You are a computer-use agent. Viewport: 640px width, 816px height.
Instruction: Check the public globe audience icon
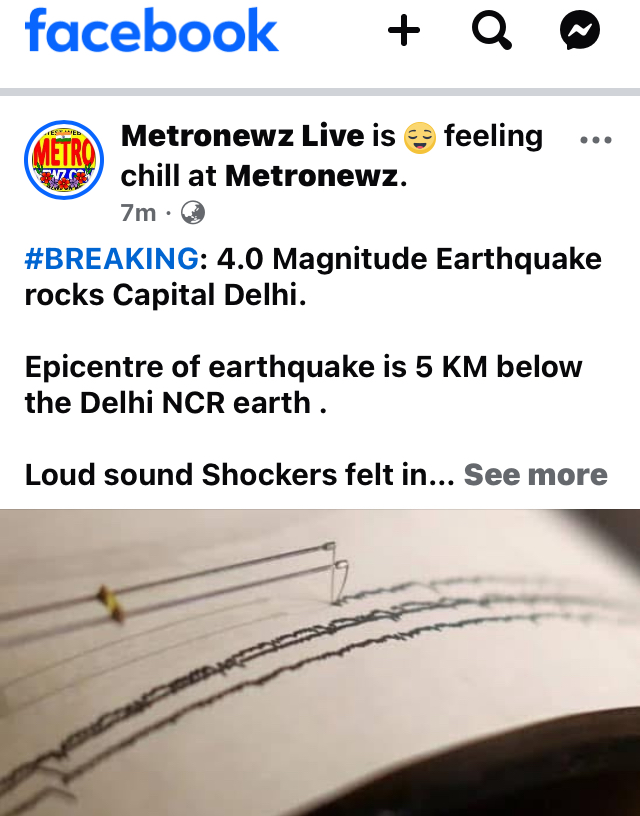193,212
